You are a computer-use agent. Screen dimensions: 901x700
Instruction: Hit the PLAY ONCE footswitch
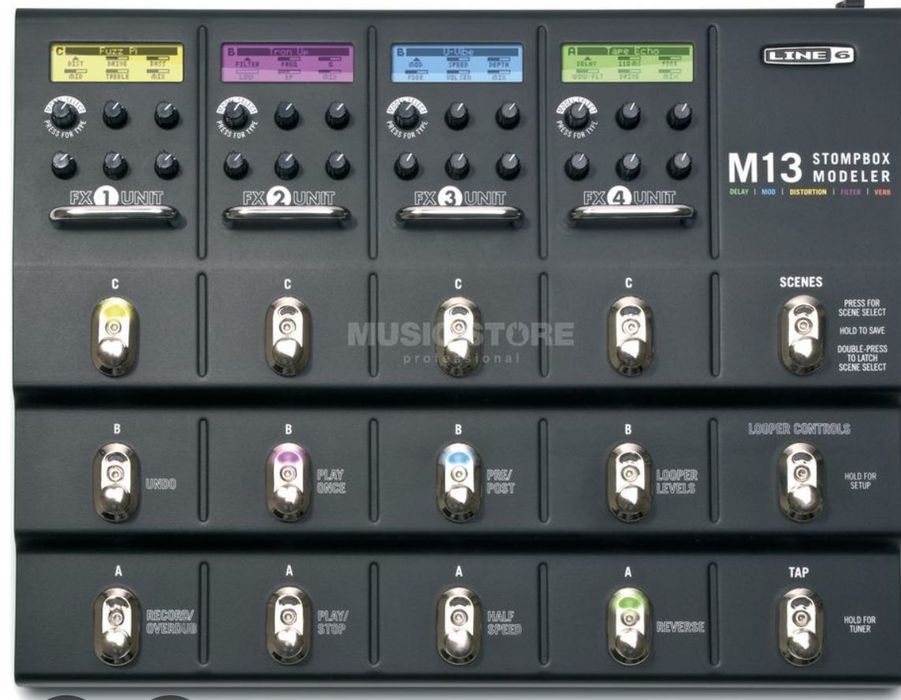coord(288,482)
